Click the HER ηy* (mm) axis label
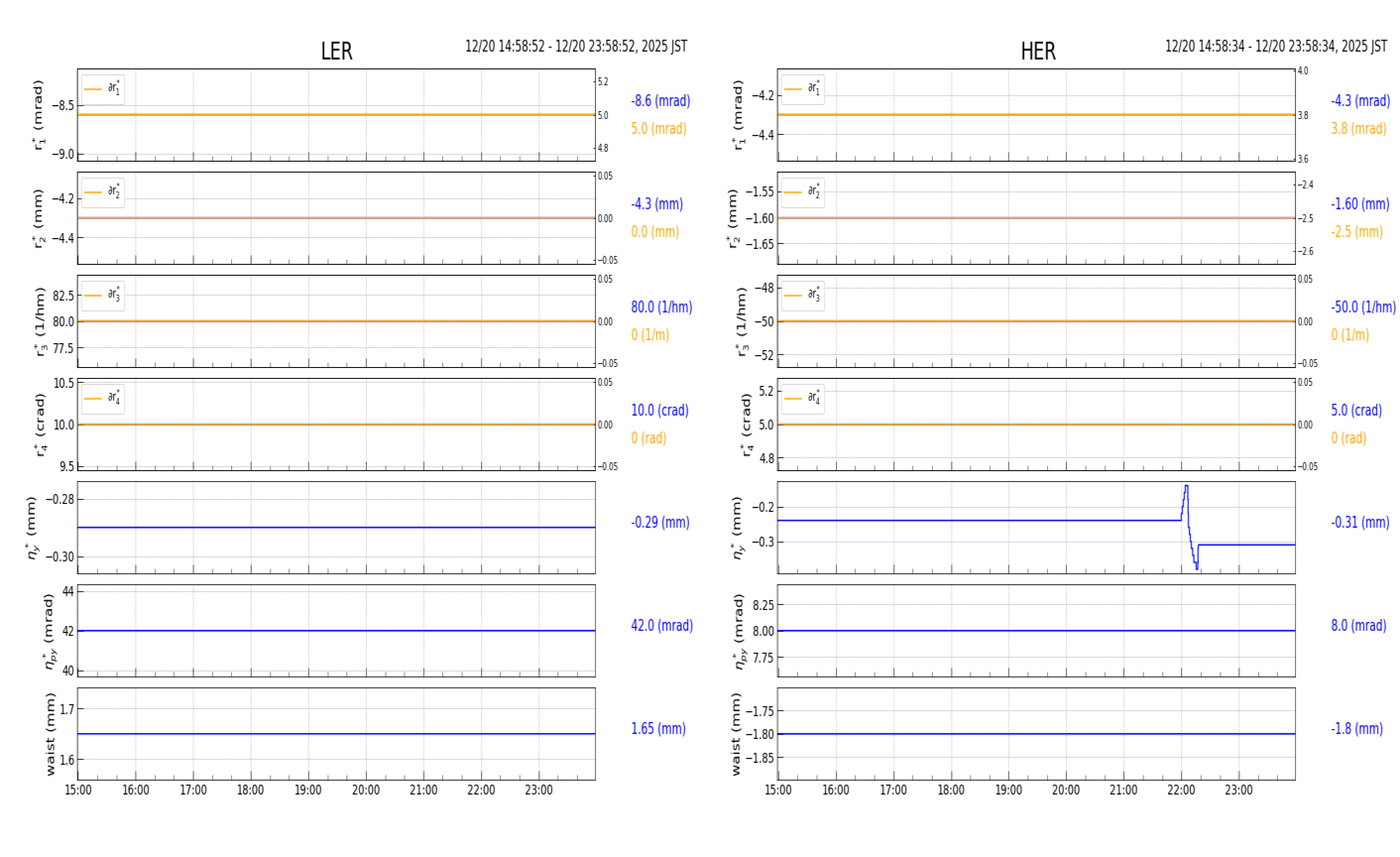The height and width of the screenshot is (857, 1400). click(735, 528)
